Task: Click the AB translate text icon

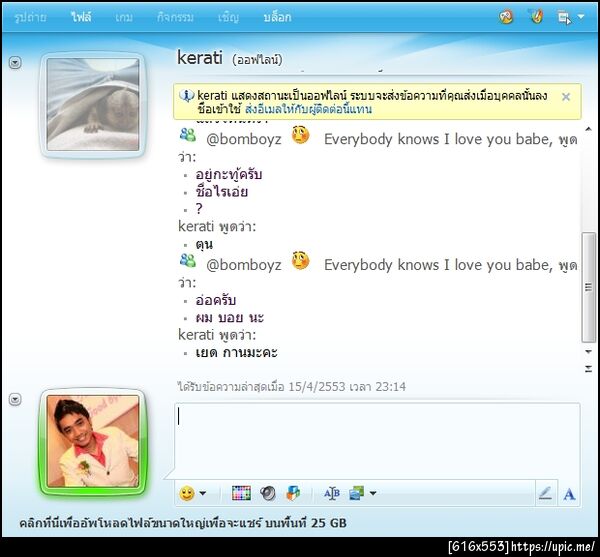Action: 332,493
